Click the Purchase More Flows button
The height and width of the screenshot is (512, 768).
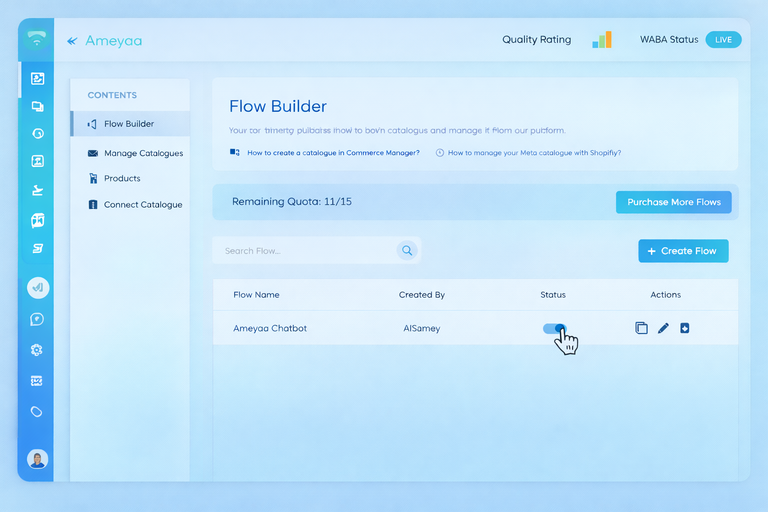pos(673,202)
